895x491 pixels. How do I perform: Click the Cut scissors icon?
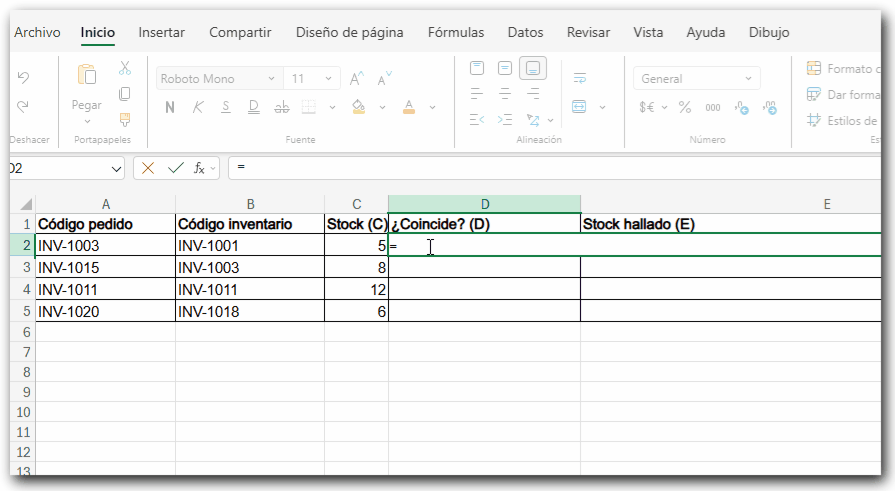point(124,69)
